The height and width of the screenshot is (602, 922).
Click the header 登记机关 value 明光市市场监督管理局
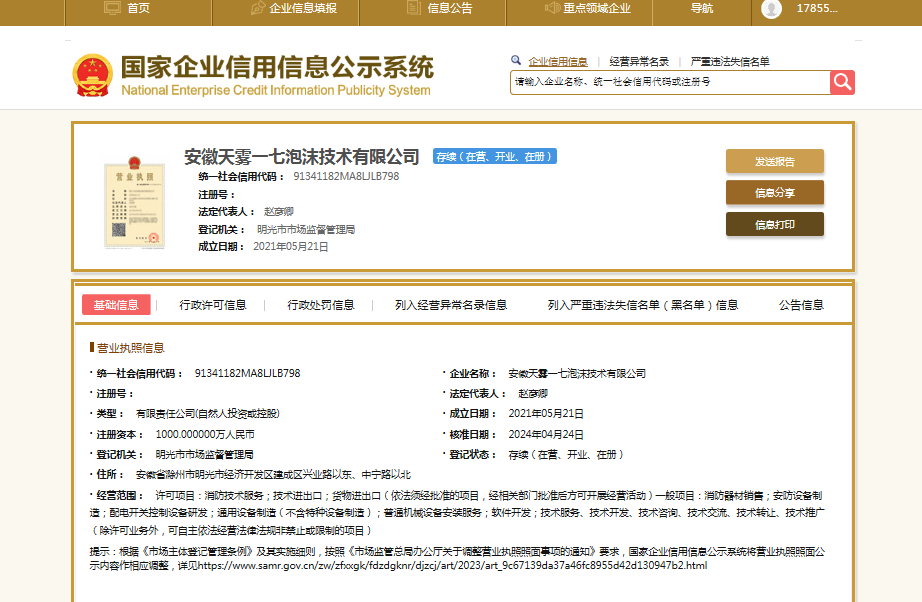pos(306,229)
